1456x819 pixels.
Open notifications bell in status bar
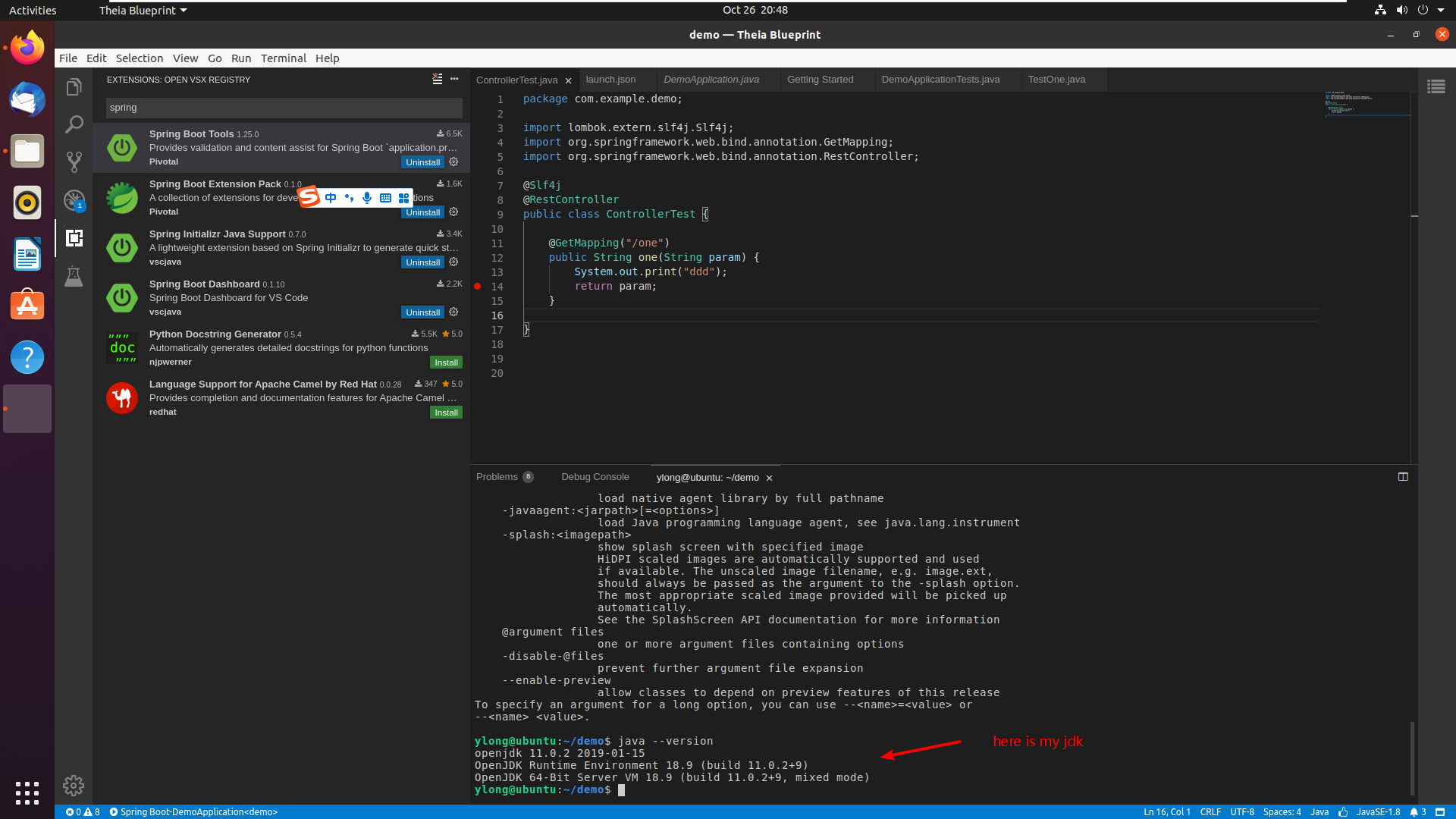[x=1418, y=811]
